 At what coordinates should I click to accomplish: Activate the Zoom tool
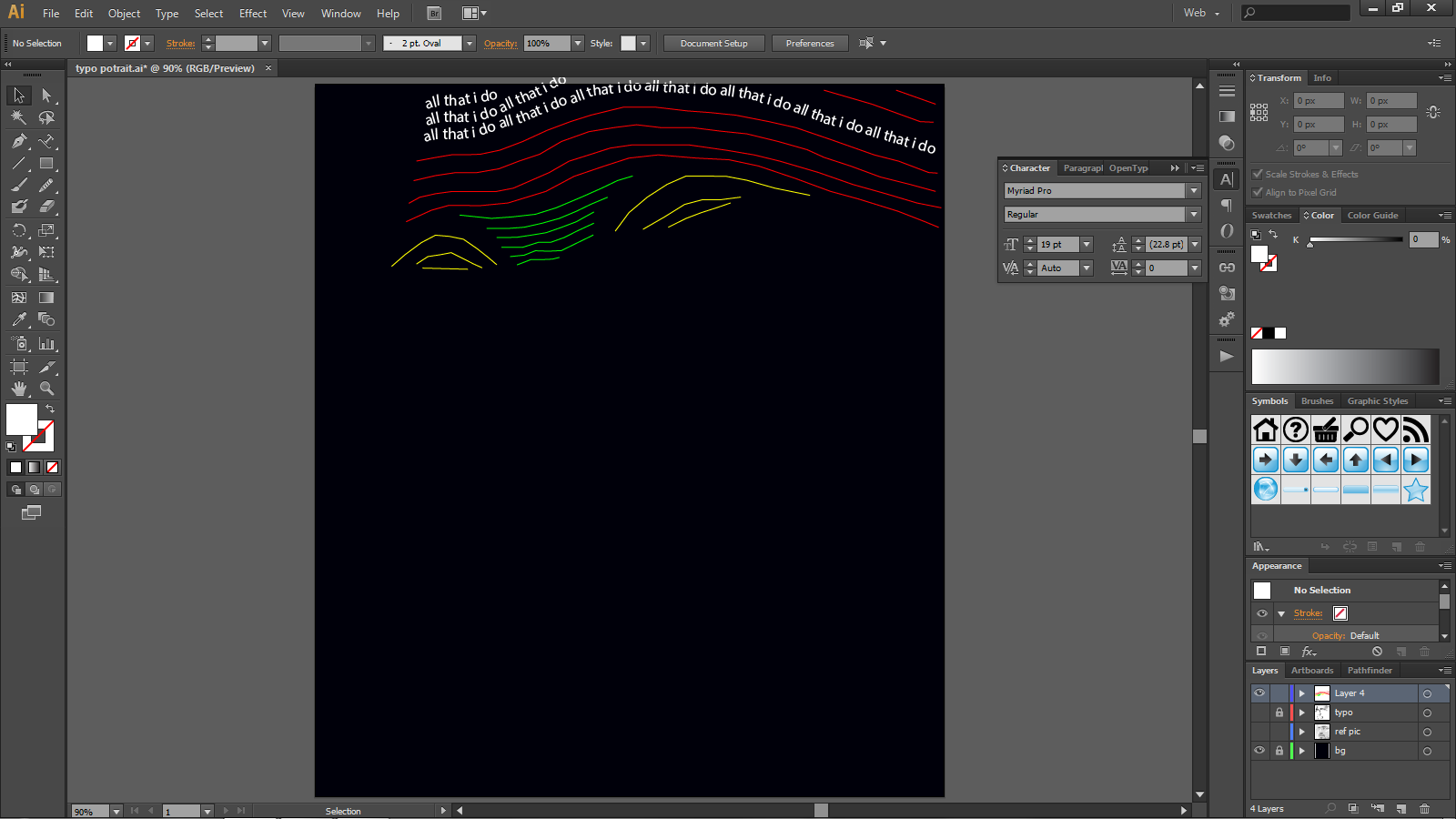click(x=47, y=389)
